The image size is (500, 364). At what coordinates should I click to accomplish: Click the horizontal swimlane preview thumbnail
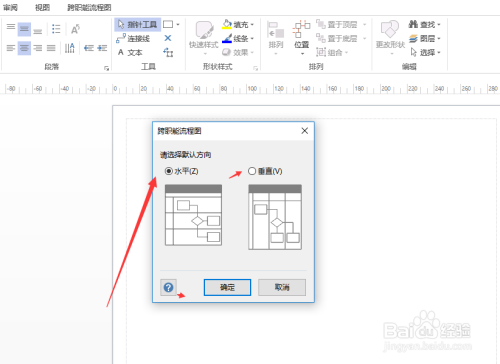[193, 215]
